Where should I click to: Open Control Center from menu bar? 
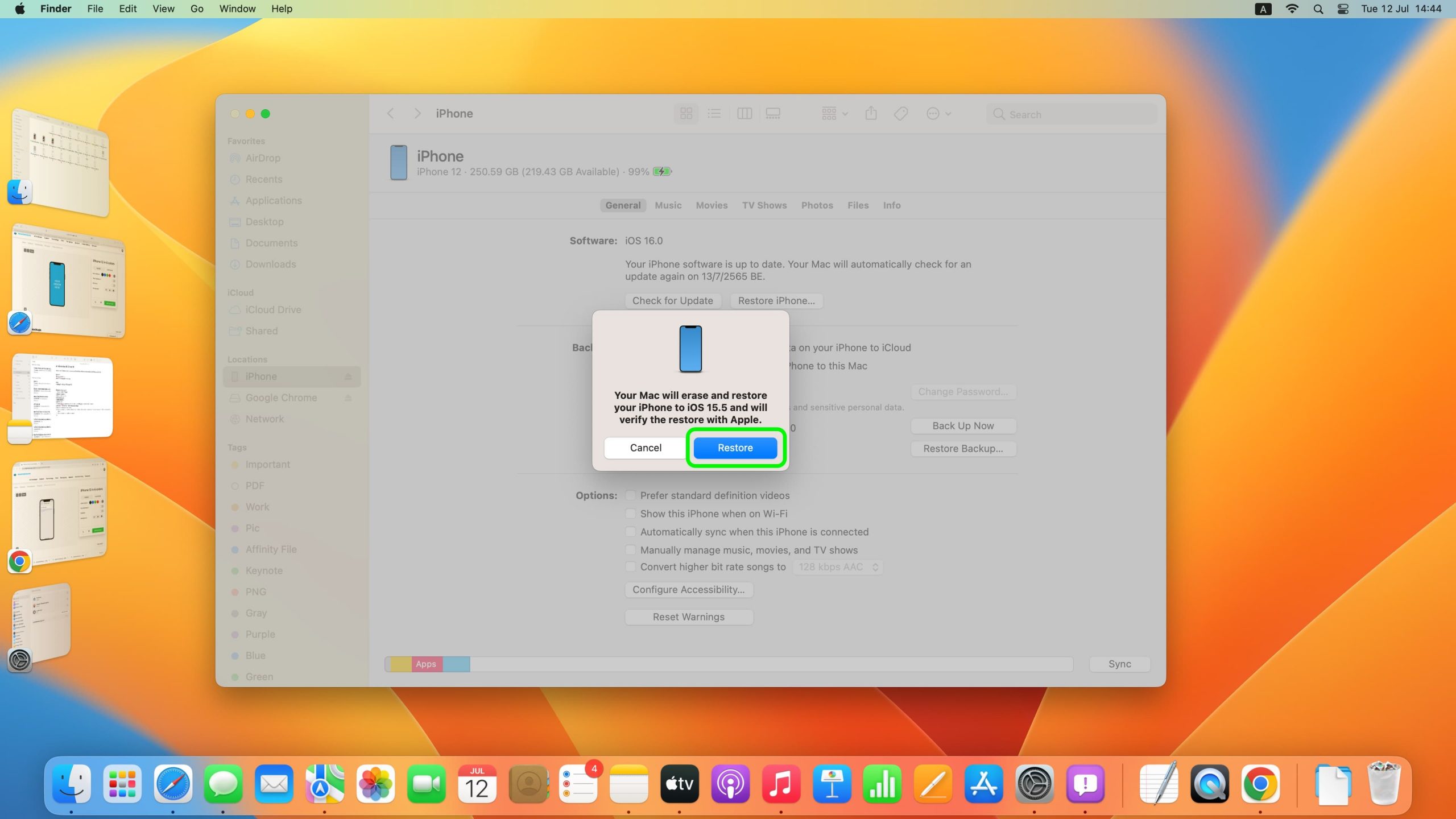1342,9
